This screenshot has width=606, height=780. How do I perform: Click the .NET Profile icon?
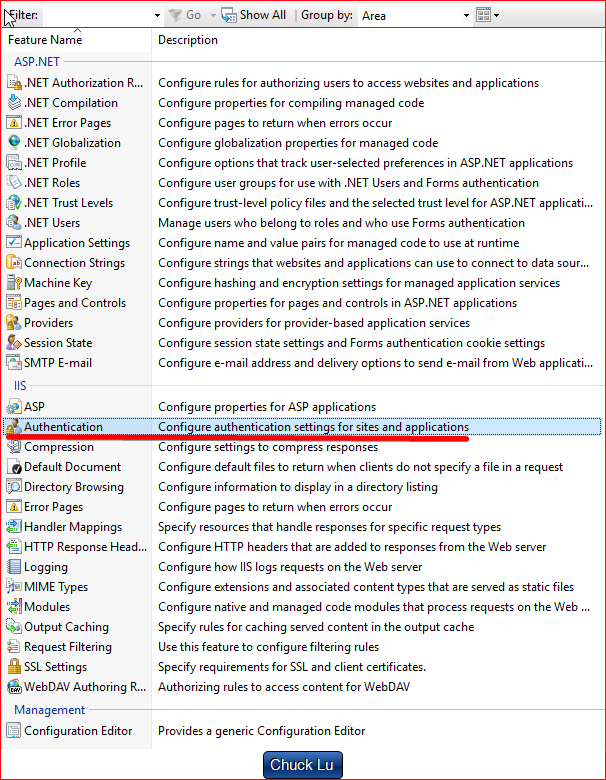pyautogui.click(x=14, y=163)
